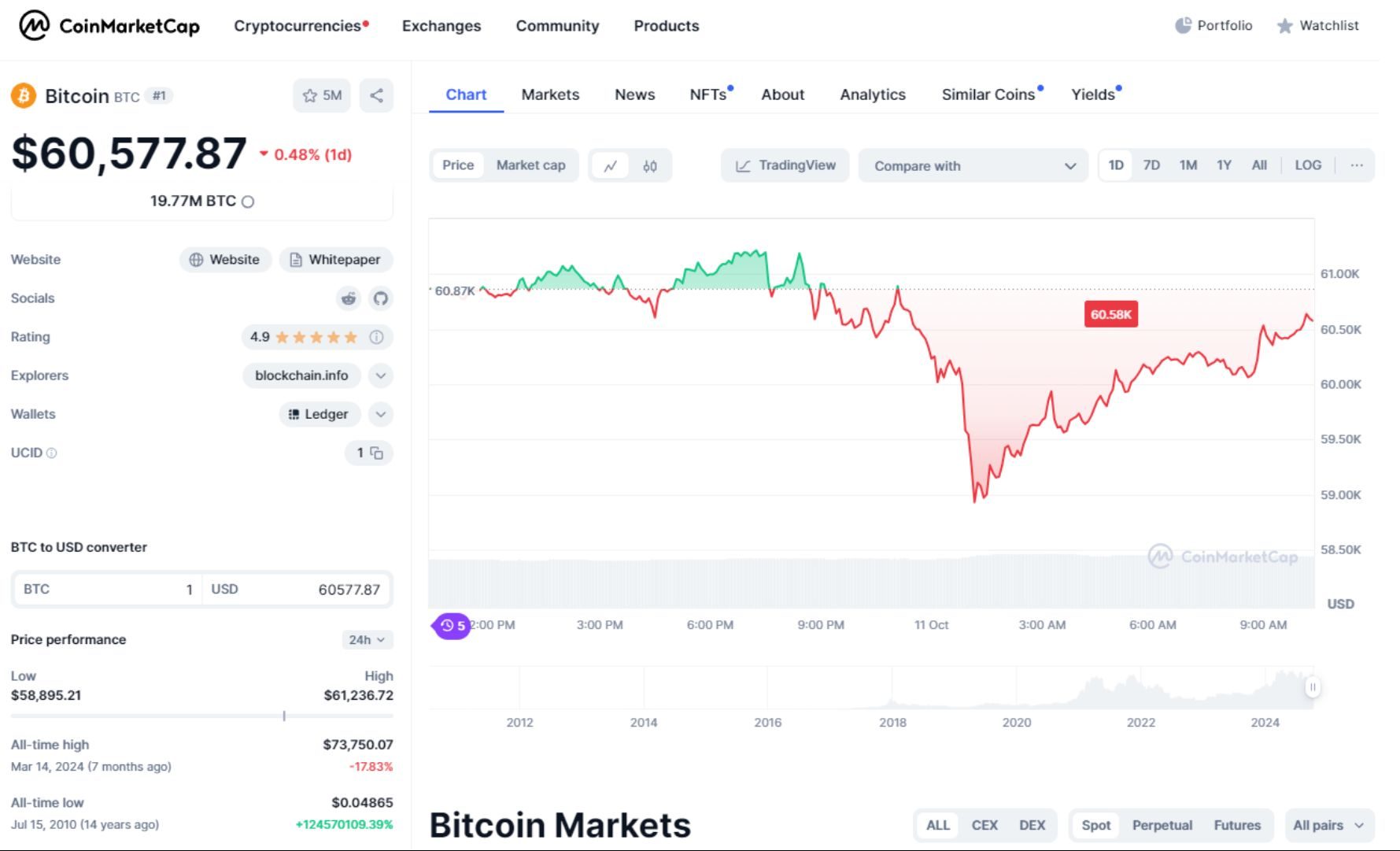Copy the UCID value icon
Image resolution: width=1400 pixels, height=851 pixels.
point(377,453)
